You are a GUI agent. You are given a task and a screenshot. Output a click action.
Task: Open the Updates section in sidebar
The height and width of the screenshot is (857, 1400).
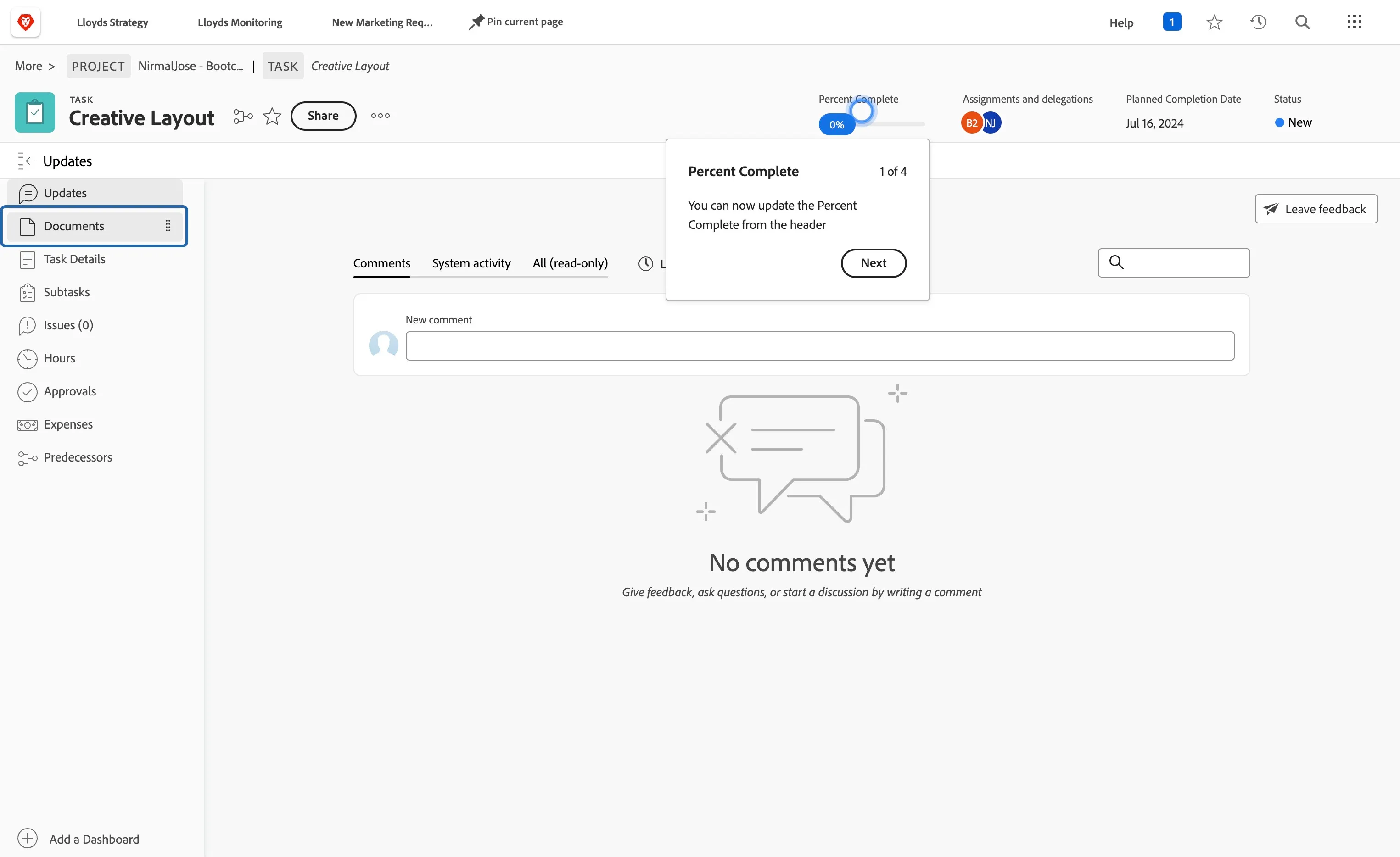click(x=95, y=193)
